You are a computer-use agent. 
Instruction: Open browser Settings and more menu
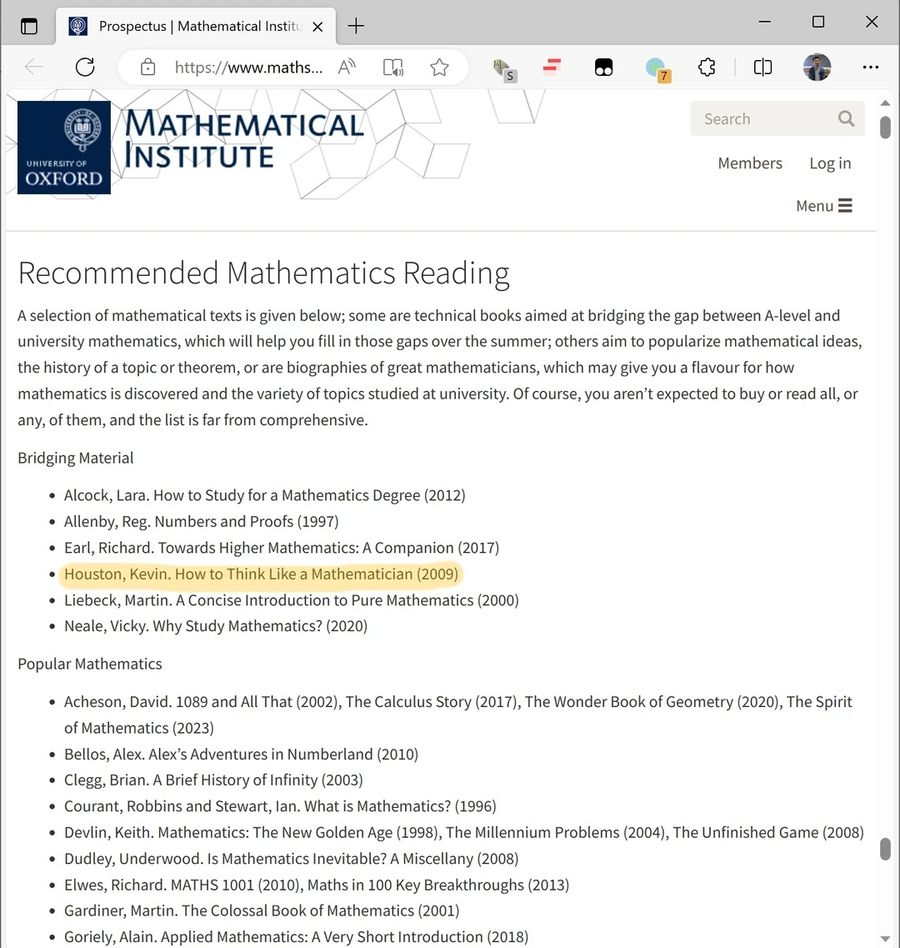[x=870, y=67]
